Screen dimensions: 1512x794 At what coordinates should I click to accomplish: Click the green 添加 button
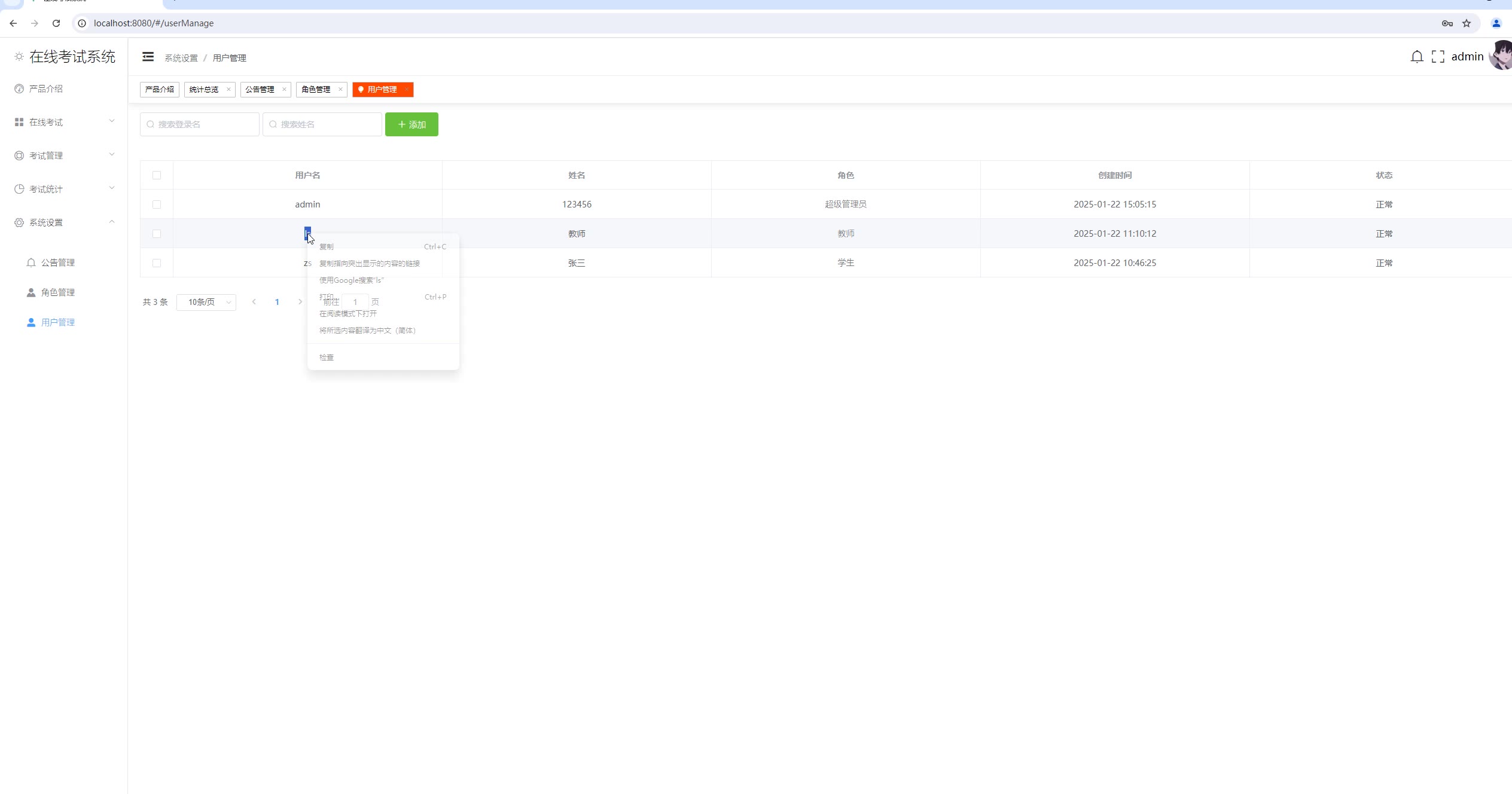click(x=411, y=124)
